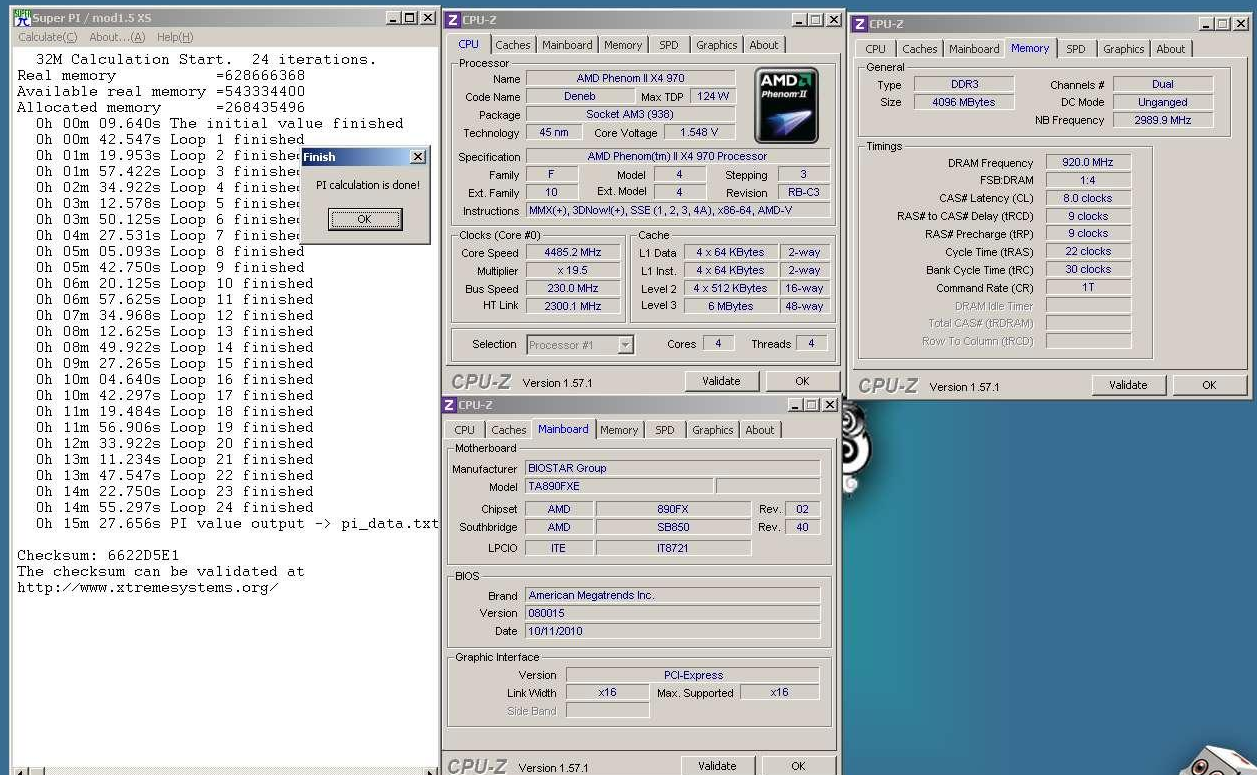Click the Manufacturer field BIOSTAR Group
Viewport: 1257px width, 775px height.
[x=672, y=468]
